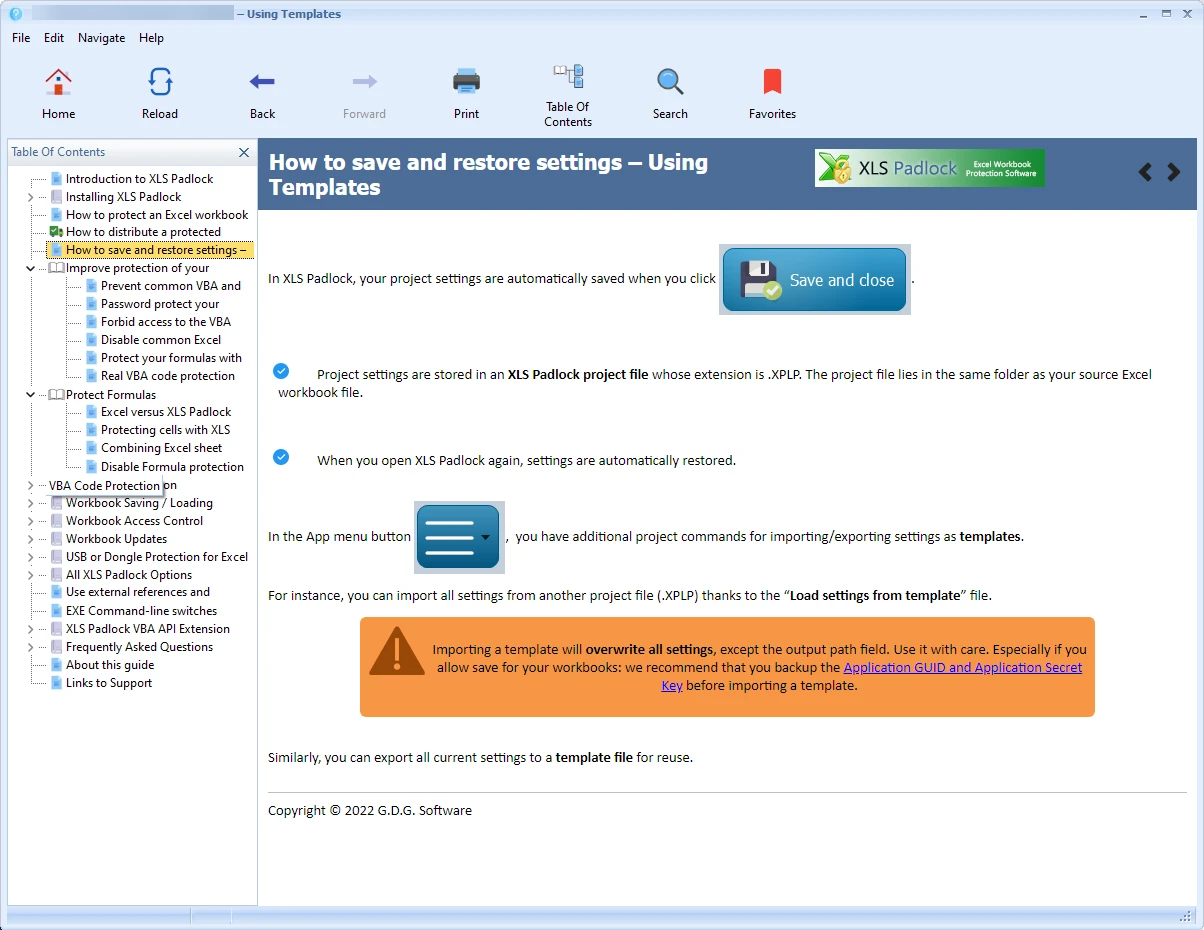Screen dimensions: 1204x930
Task: Click the XLS Padlock logo banner
Action: tap(929, 168)
